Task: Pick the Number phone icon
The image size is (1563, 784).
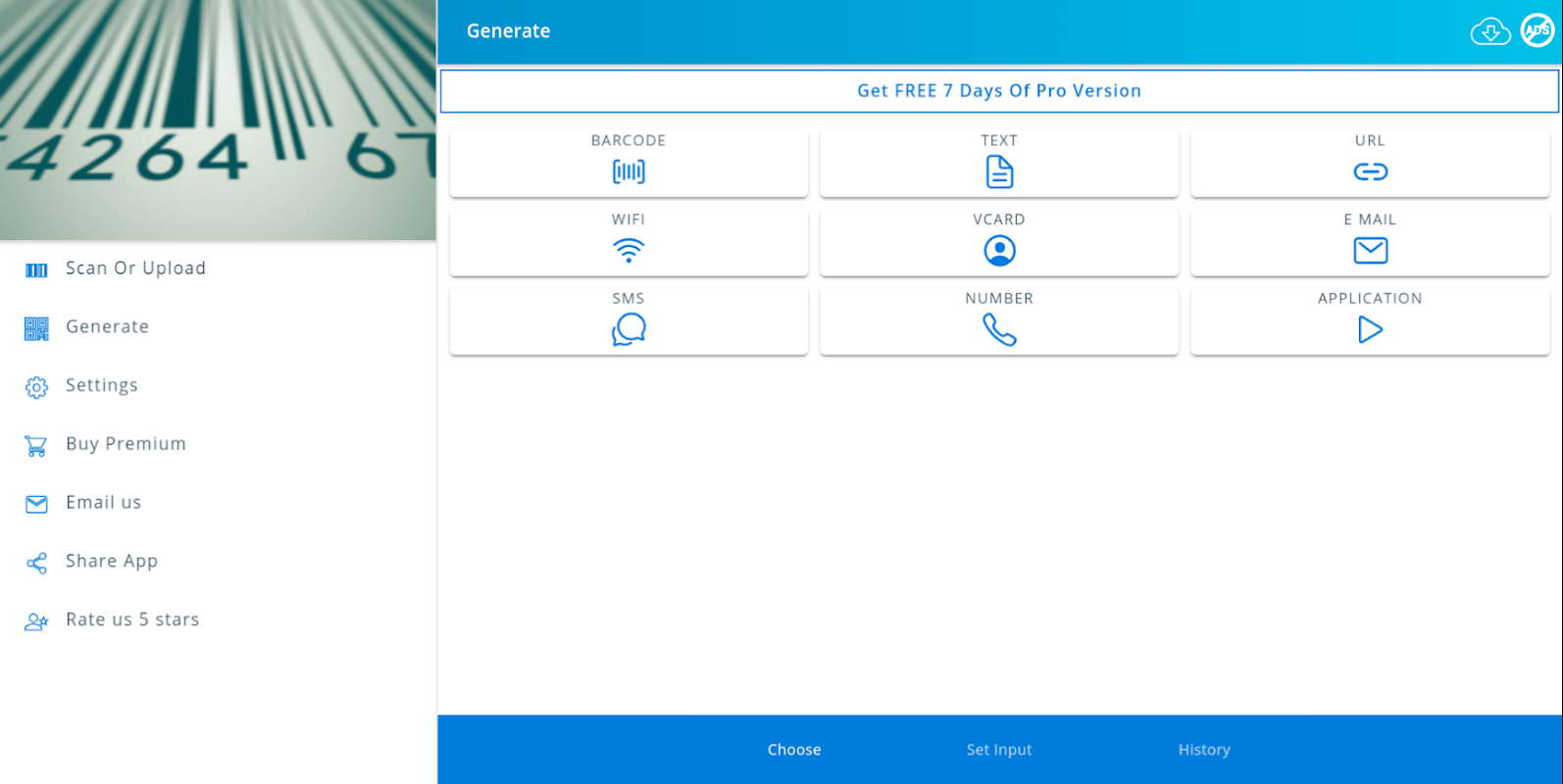Action: (x=999, y=329)
